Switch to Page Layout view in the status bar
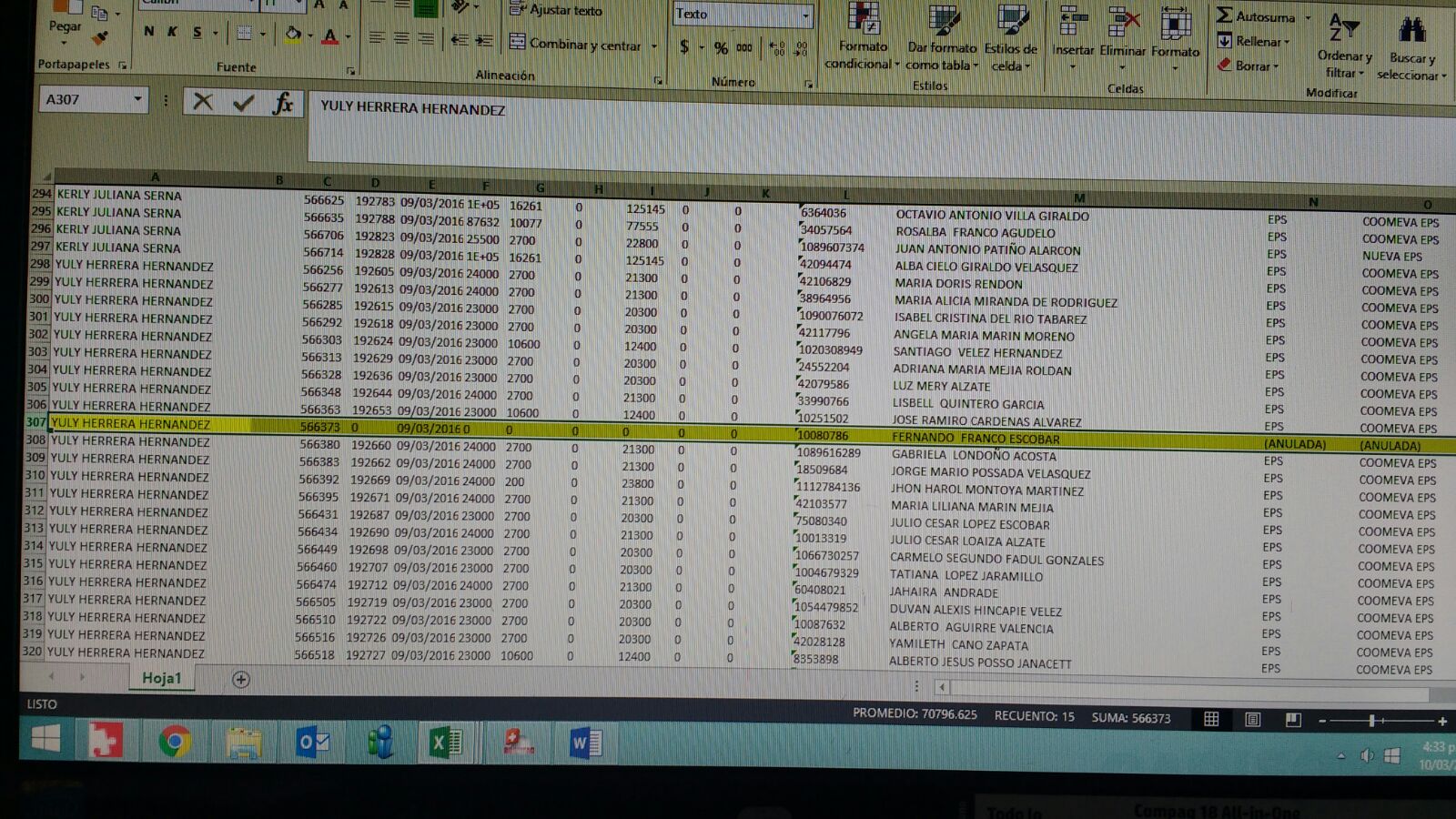Screen dimensions: 1456x819 point(1252,720)
